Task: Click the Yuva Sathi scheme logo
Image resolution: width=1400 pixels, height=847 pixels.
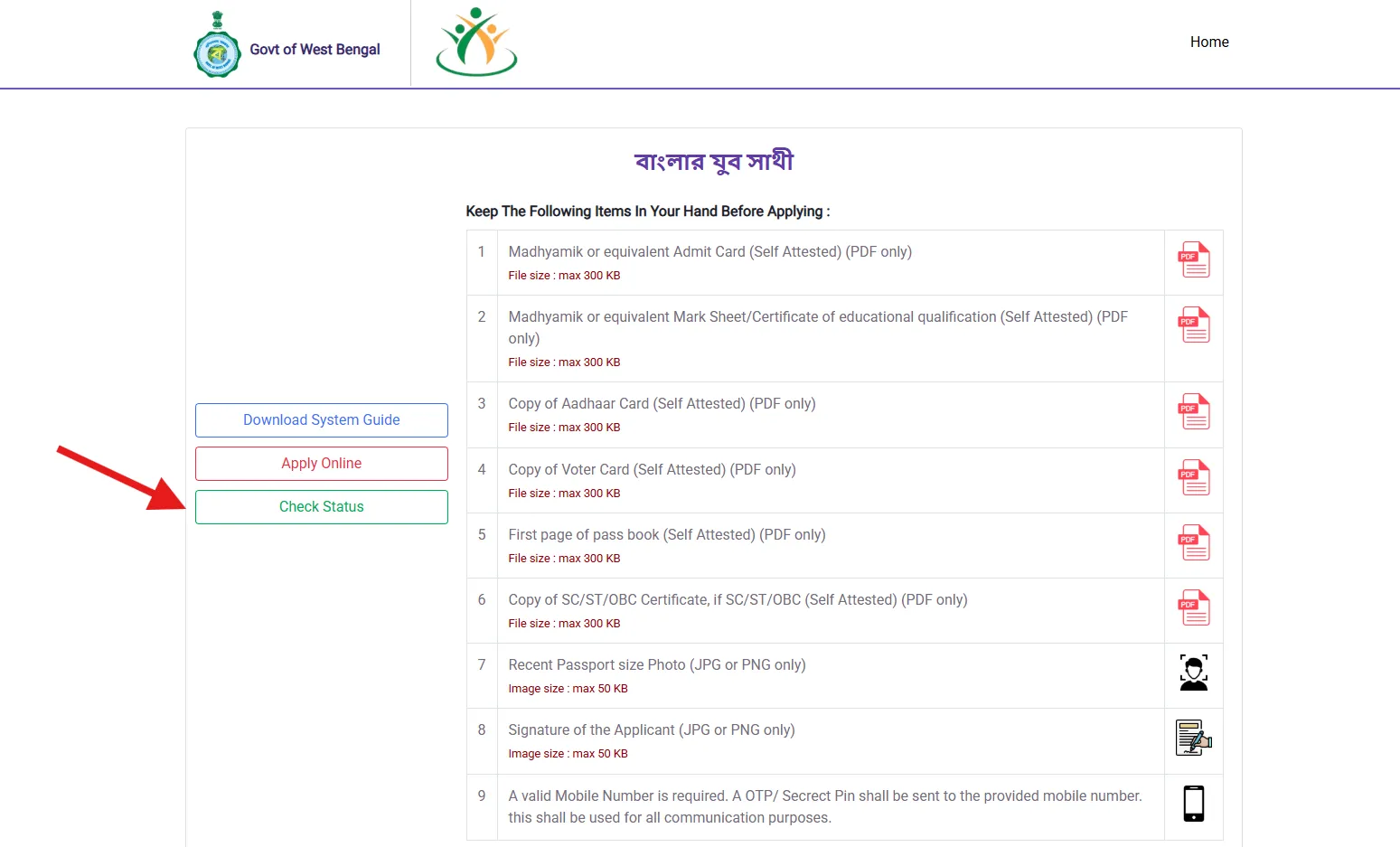Action: pyautogui.click(x=476, y=41)
